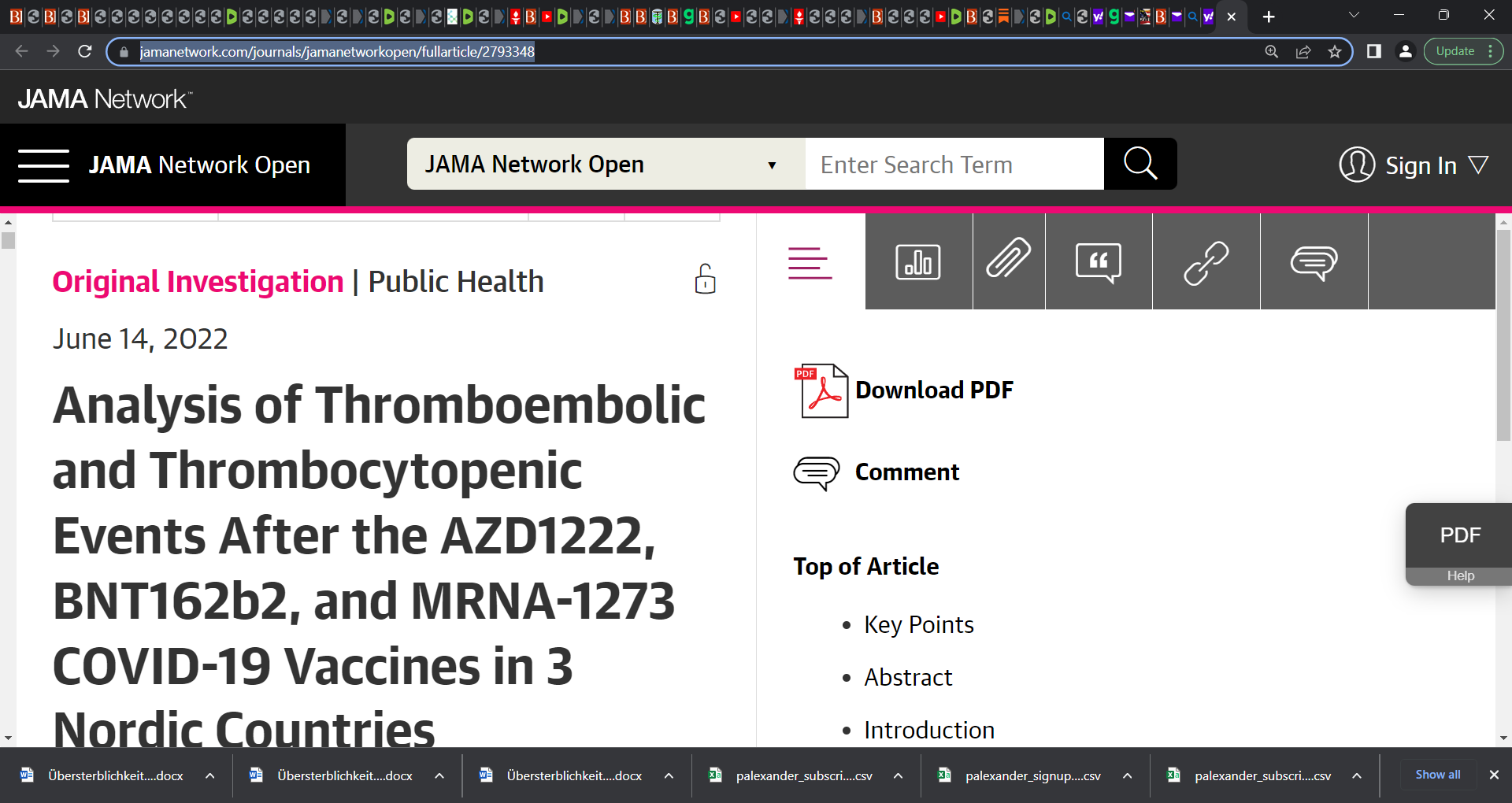Click the Enter Search Term field
This screenshot has height=803, width=1512.
point(954,164)
